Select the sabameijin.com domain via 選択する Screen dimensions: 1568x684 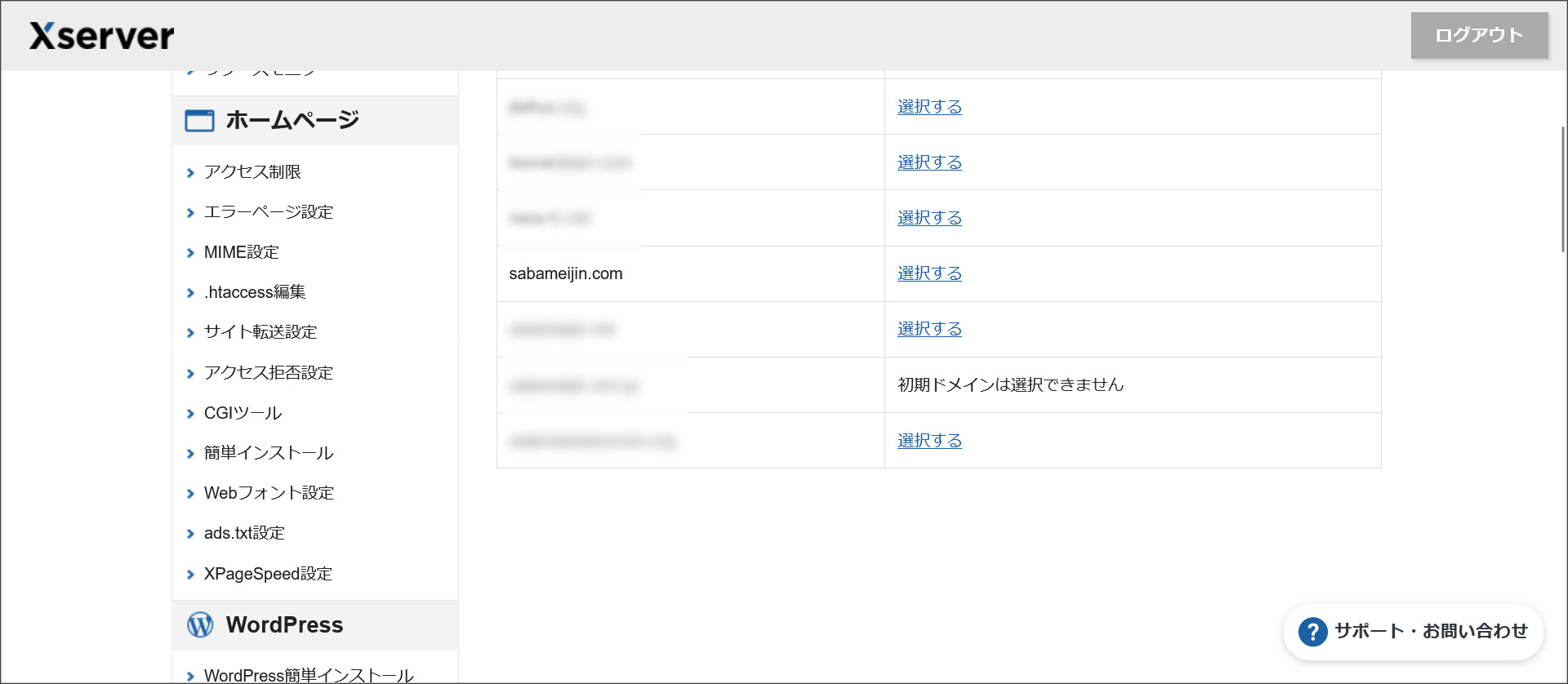coord(929,273)
